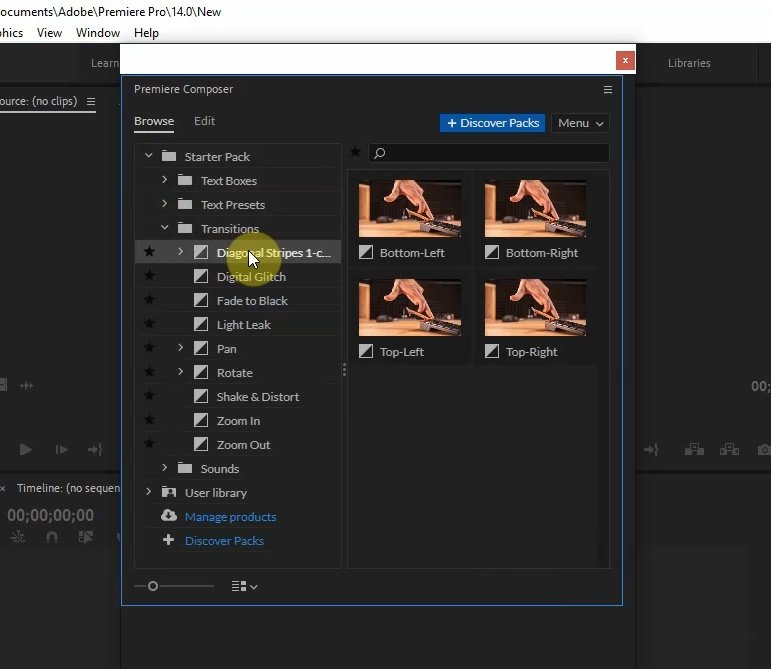Favorite the Shake & Distort star
Image resolution: width=771 pixels, height=669 pixels.
[149, 395]
